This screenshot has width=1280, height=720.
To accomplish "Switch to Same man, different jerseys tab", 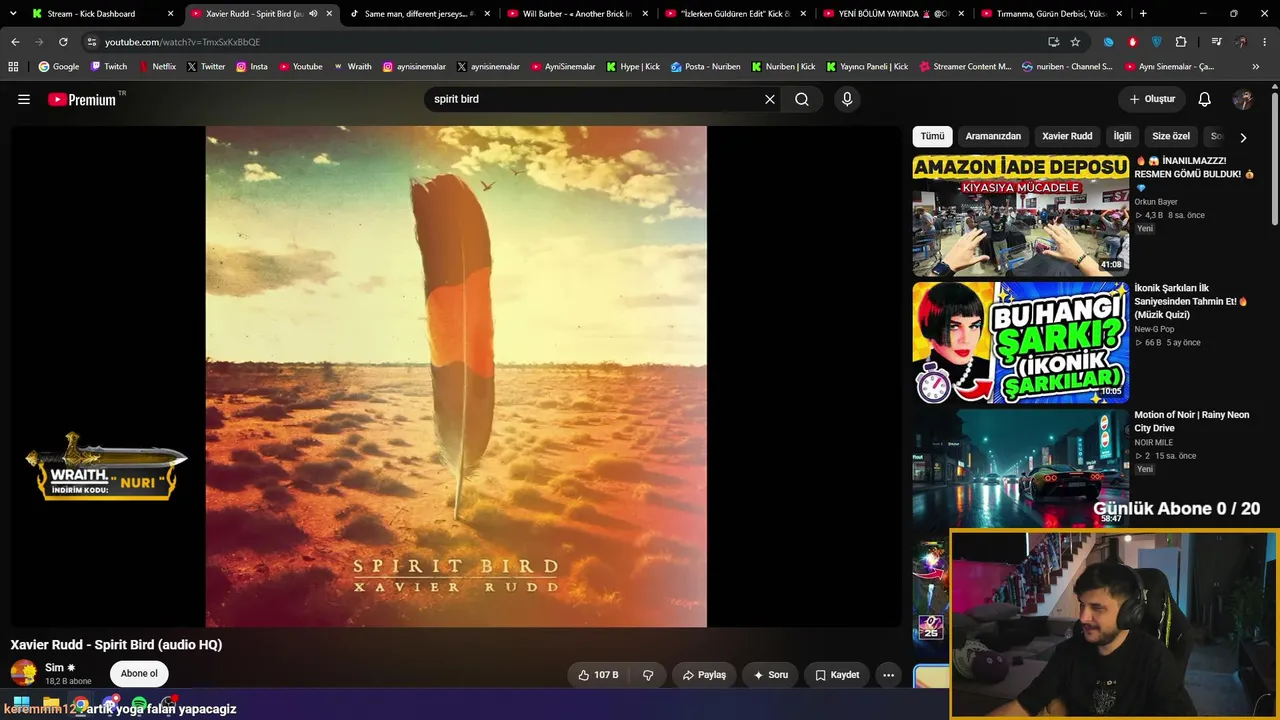I will [x=420, y=14].
